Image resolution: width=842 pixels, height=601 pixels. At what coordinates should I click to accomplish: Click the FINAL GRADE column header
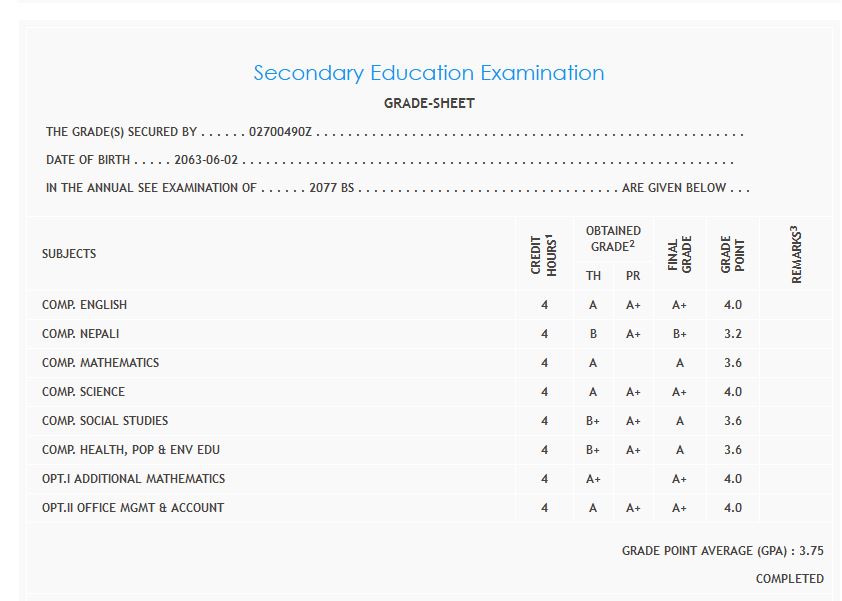(680, 254)
